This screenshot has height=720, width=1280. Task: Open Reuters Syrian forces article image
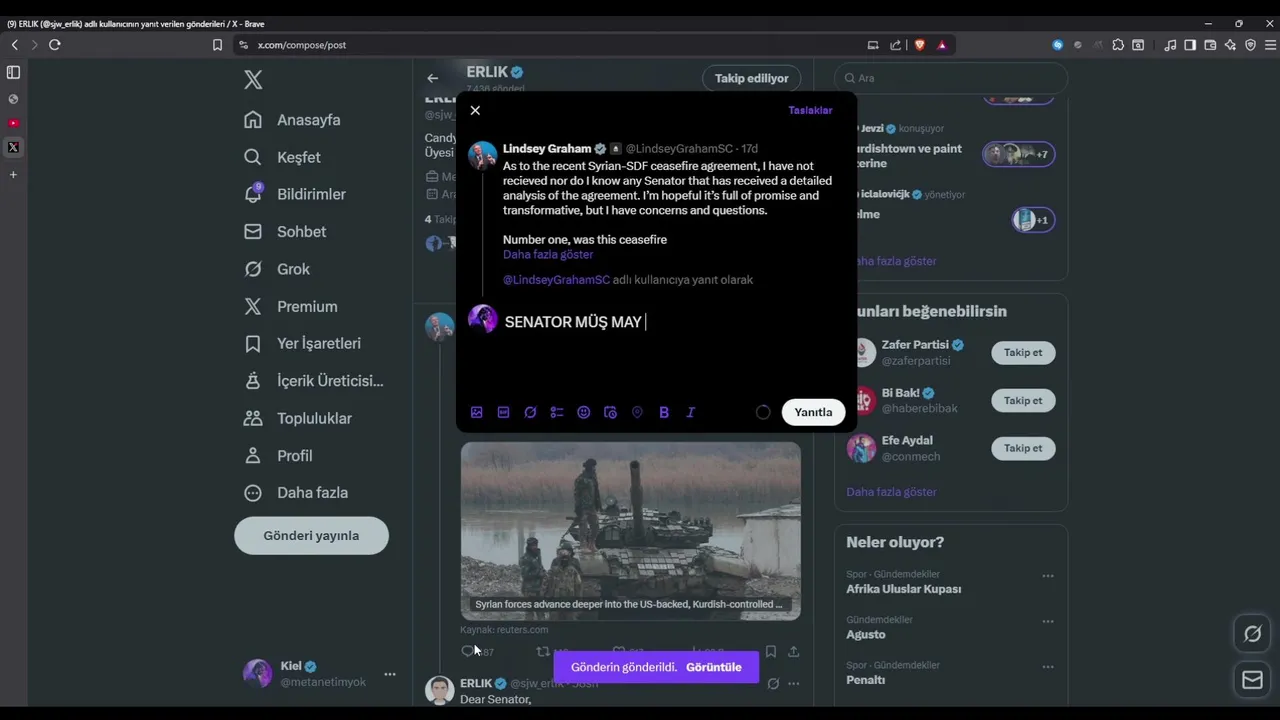[x=631, y=531]
